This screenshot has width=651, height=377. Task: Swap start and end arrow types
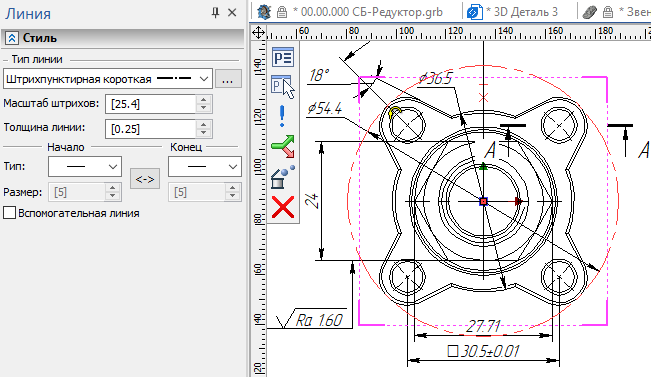coord(145,179)
